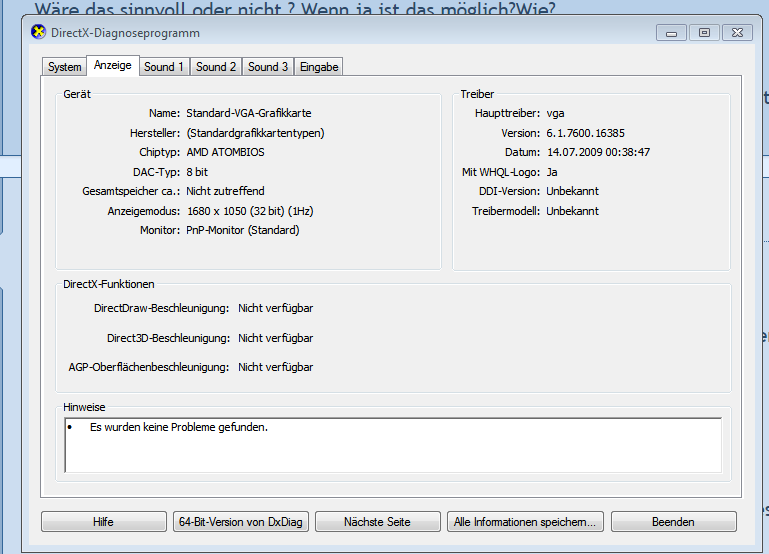Click WHQL-Logo value 'Ja'
Viewport: 769px width, 554px height.
click(552, 172)
